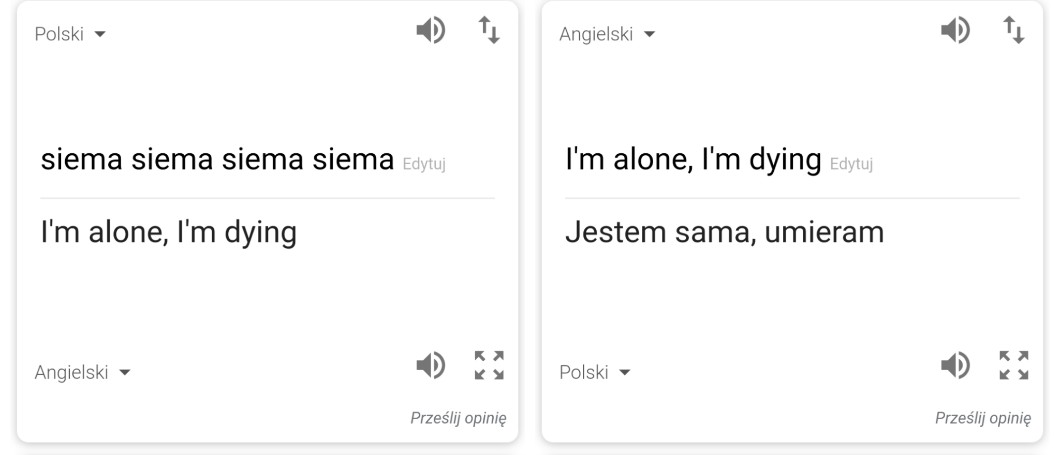Viewport: 1060px width, 455px height.
Task: Click "Prześlij opinię" in the right card
Action: point(982,417)
